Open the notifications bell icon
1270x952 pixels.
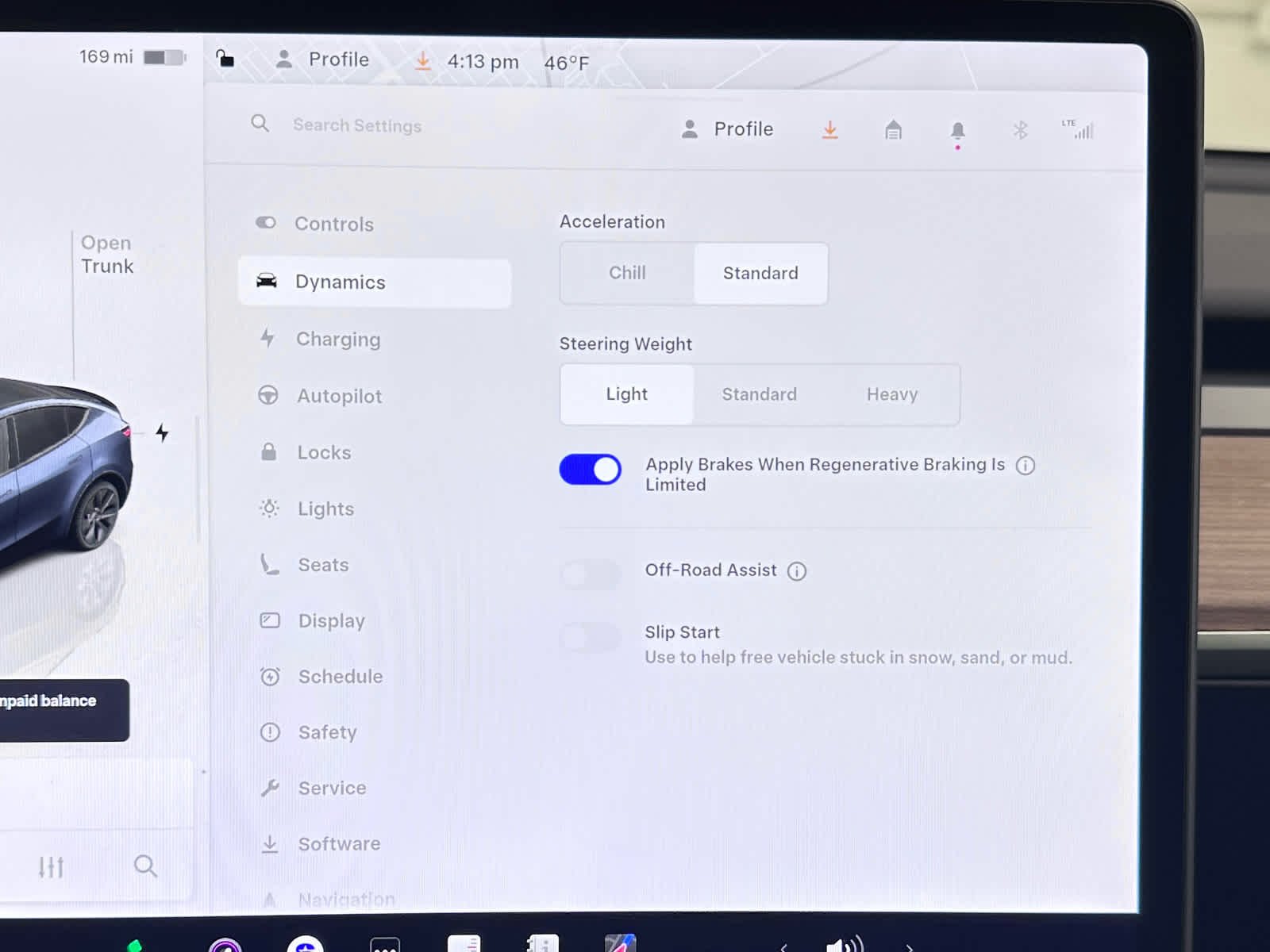pos(957,131)
